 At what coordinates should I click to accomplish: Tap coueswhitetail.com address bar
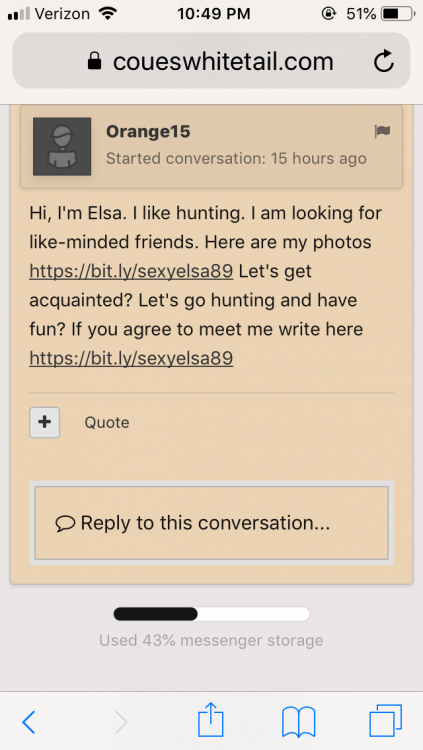pyautogui.click(x=211, y=61)
